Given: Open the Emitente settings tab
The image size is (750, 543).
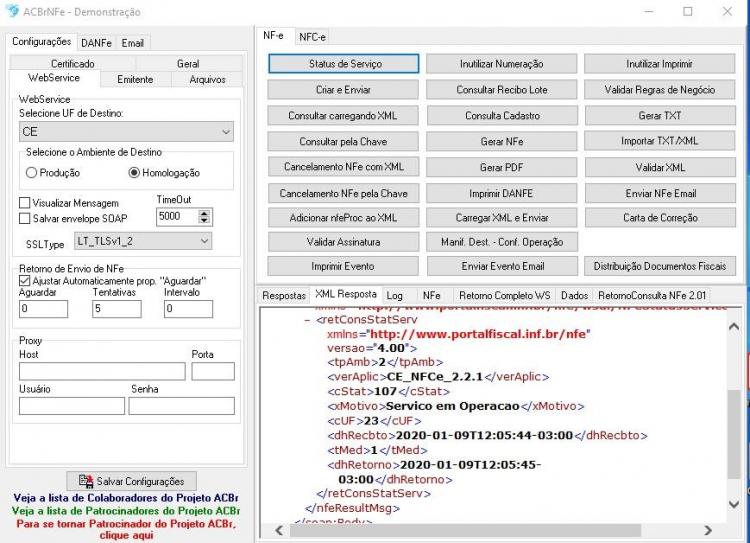Looking at the screenshot, I should coord(135,79).
